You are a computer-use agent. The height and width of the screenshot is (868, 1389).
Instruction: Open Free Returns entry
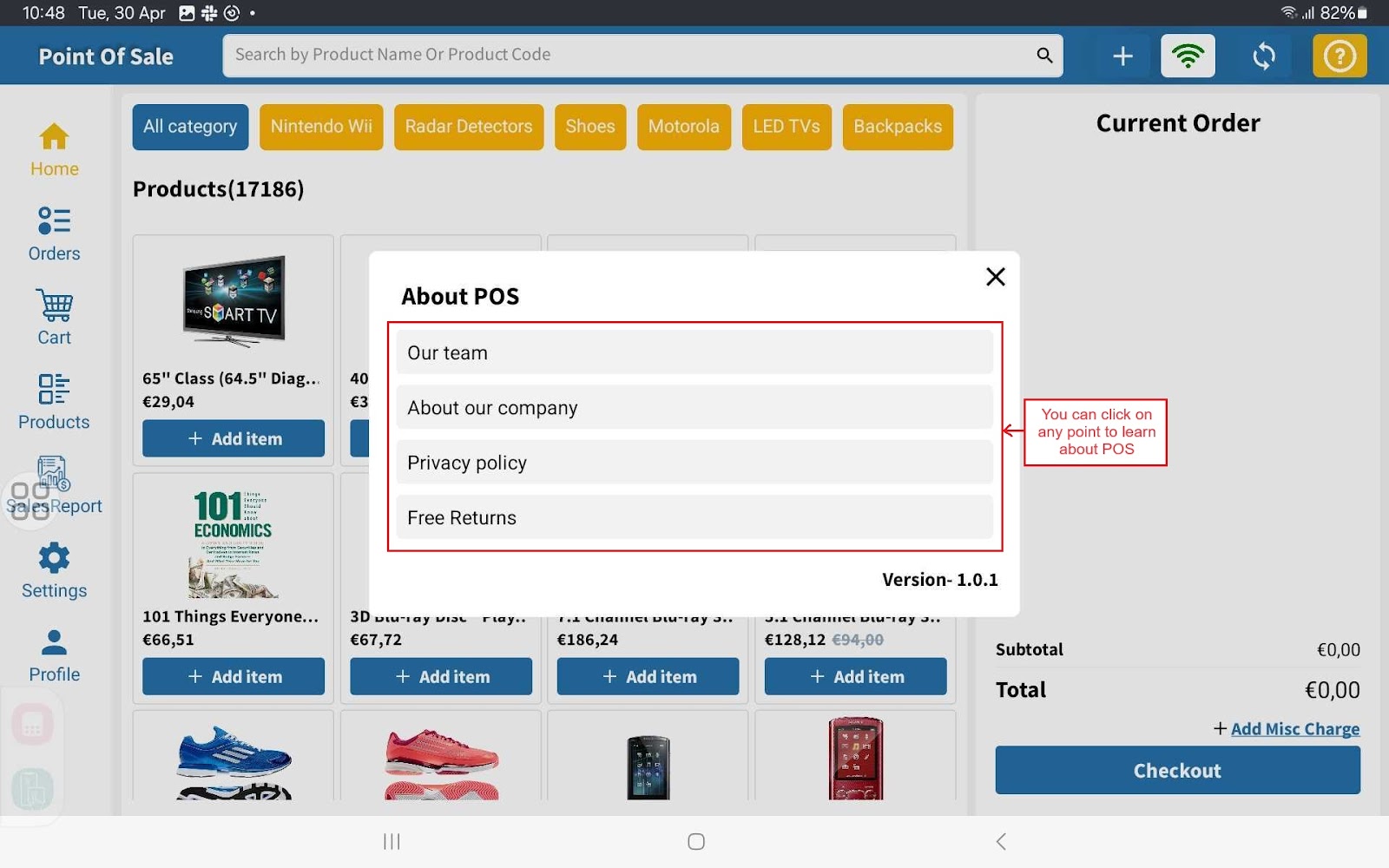coord(694,517)
